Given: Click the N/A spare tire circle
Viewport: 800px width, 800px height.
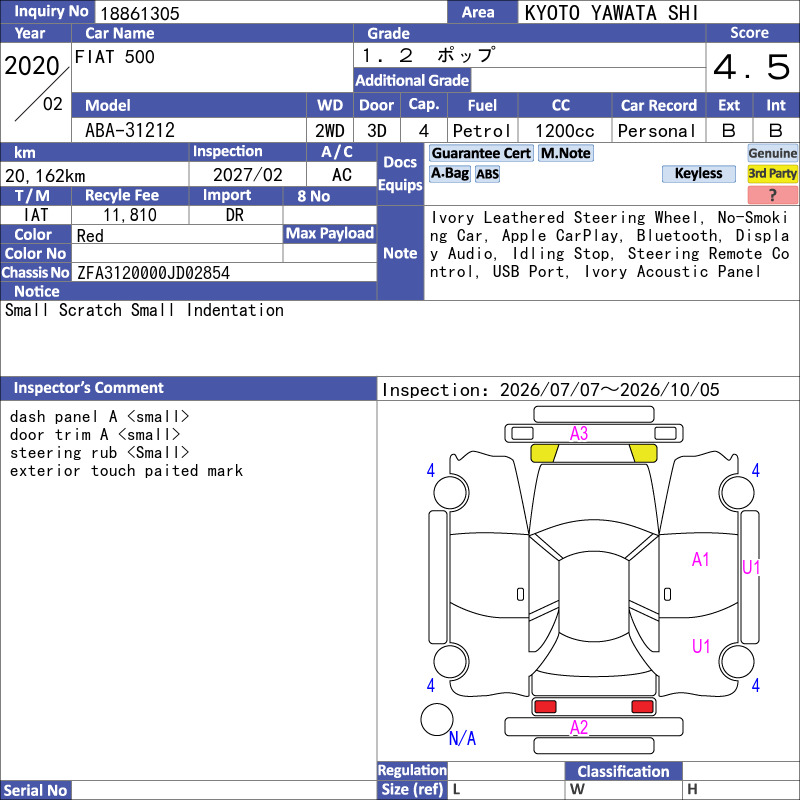Looking at the screenshot, I should [437, 719].
